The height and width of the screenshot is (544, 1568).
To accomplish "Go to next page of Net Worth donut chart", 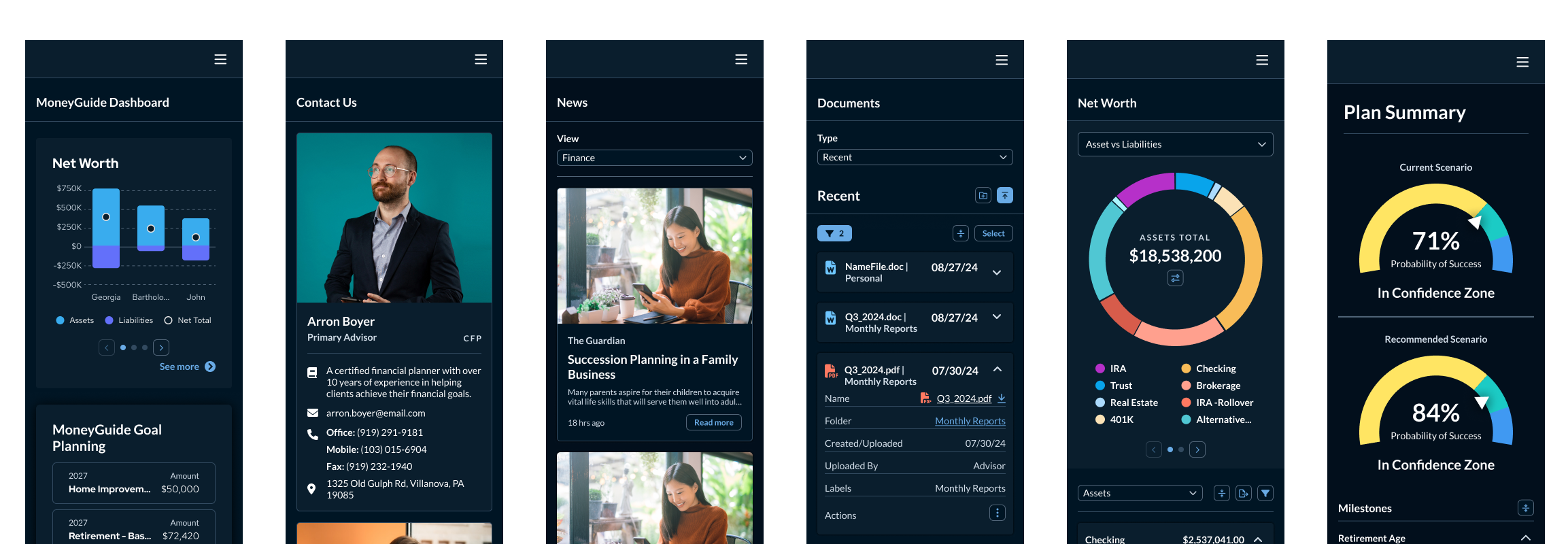I will click(1197, 449).
